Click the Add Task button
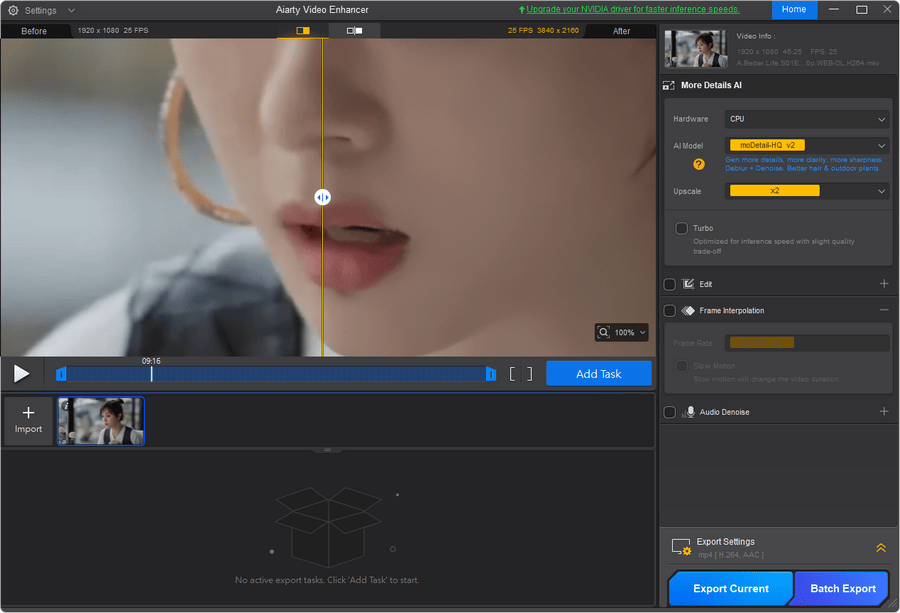This screenshot has width=900, height=613. [x=599, y=374]
